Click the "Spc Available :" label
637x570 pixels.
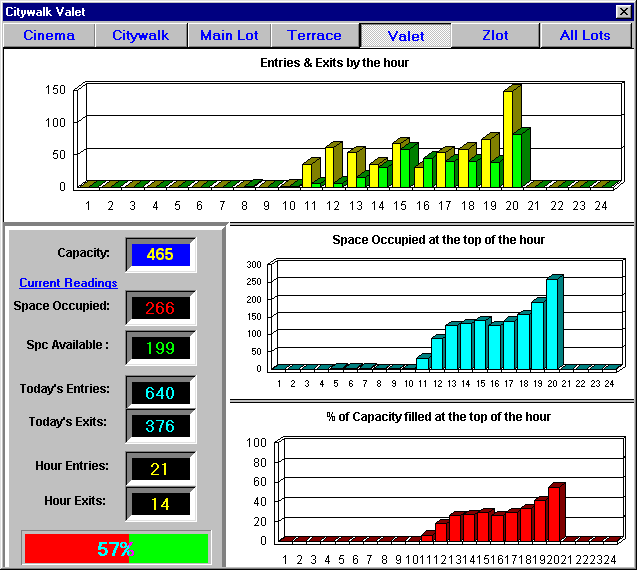67,345
